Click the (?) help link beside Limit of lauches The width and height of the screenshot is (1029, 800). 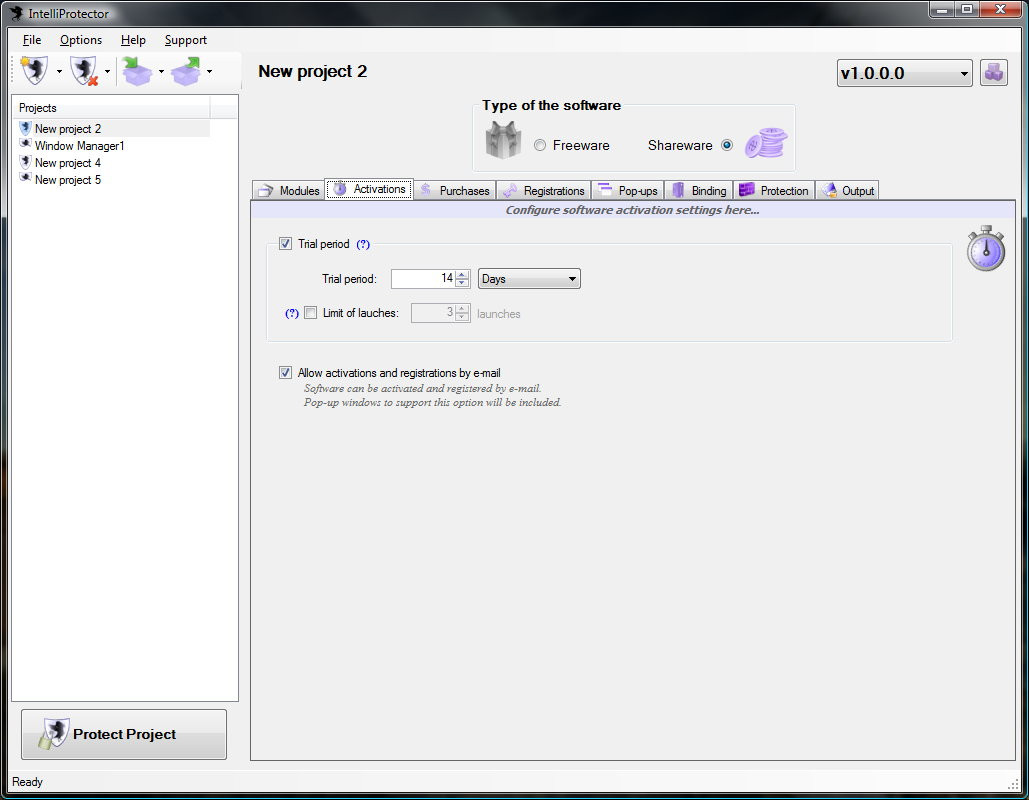coord(292,314)
